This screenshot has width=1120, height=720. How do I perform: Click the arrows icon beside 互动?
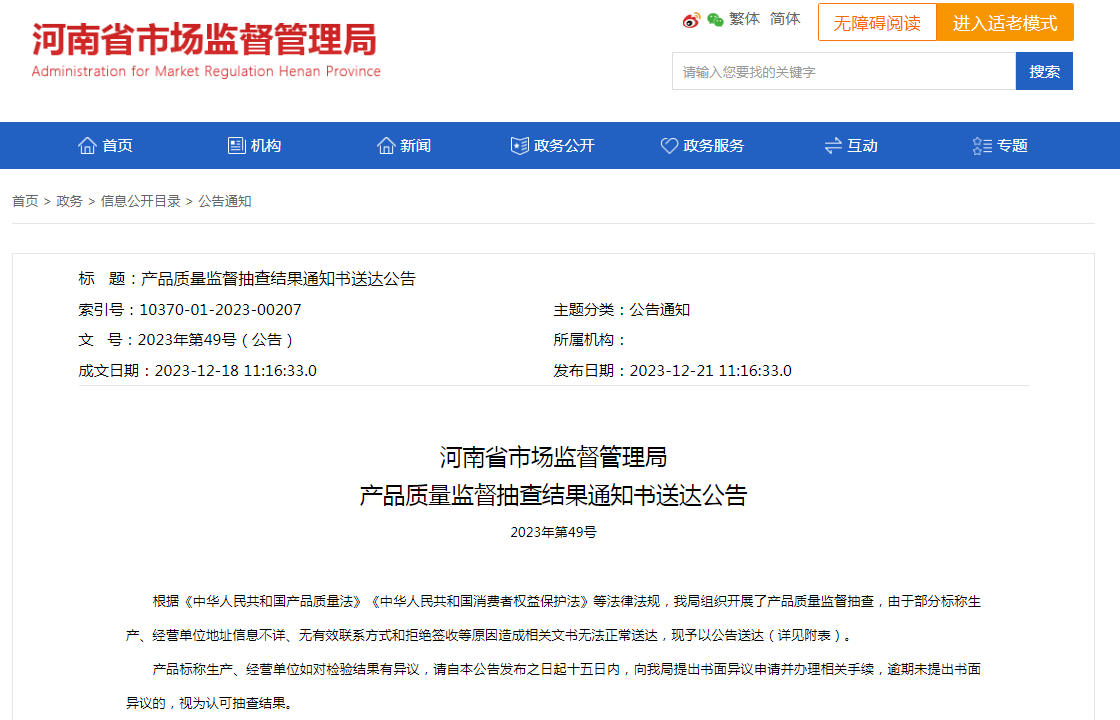(833, 146)
